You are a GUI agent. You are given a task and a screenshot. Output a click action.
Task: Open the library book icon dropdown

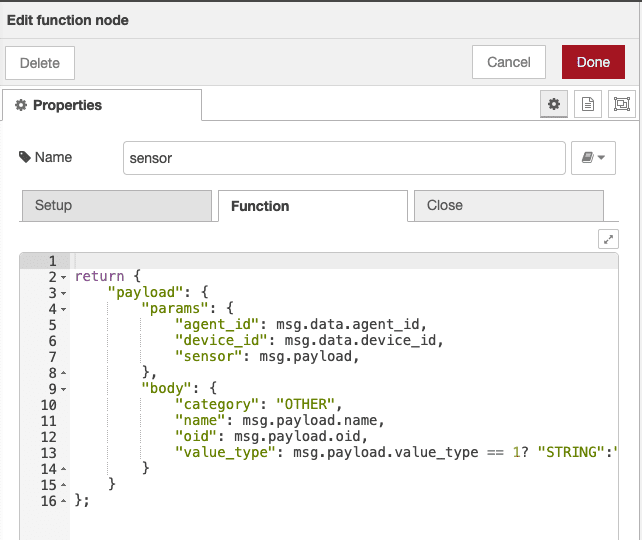click(x=594, y=158)
